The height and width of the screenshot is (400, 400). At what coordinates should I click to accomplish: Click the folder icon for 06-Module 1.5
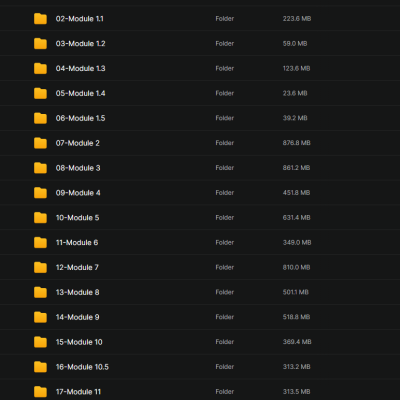click(x=40, y=118)
